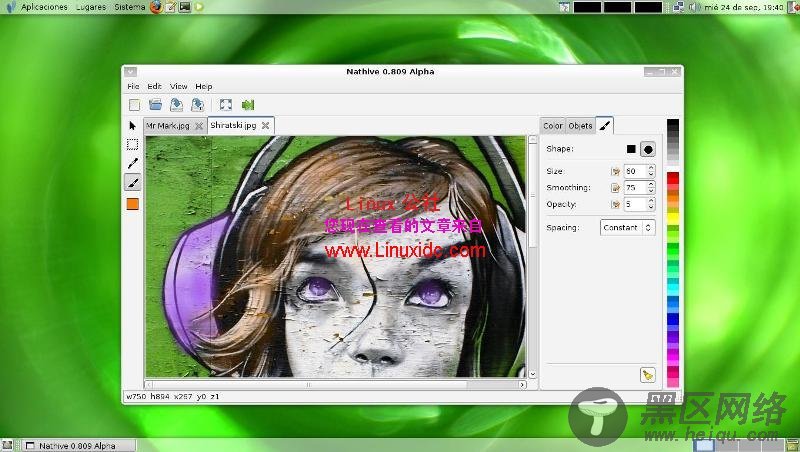Viewport: 800px width, 452px height.
Task: Open the Sistema menu in the top panel
Action: click(x=130, y=7)
